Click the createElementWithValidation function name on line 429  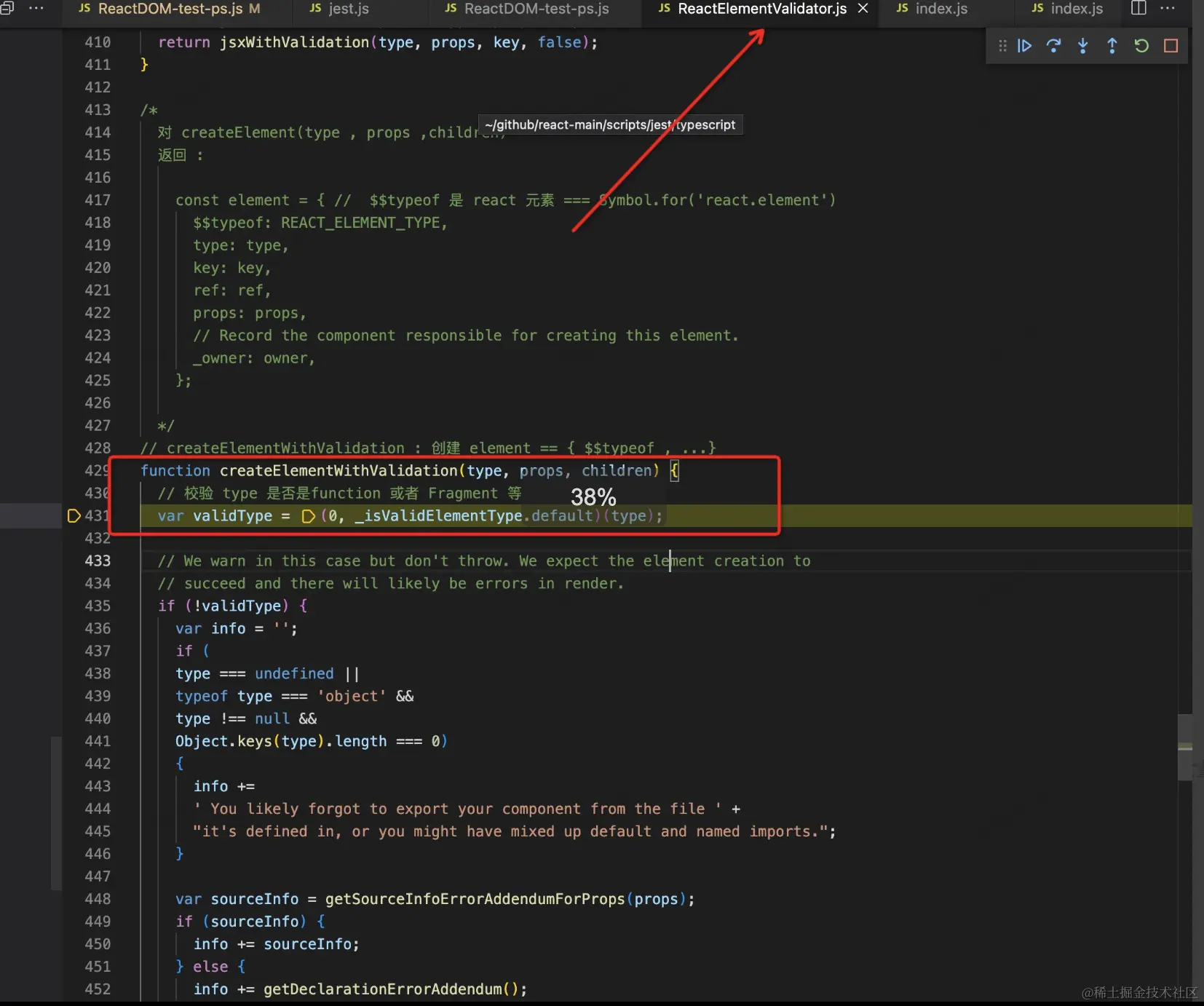tap(338, 470)
